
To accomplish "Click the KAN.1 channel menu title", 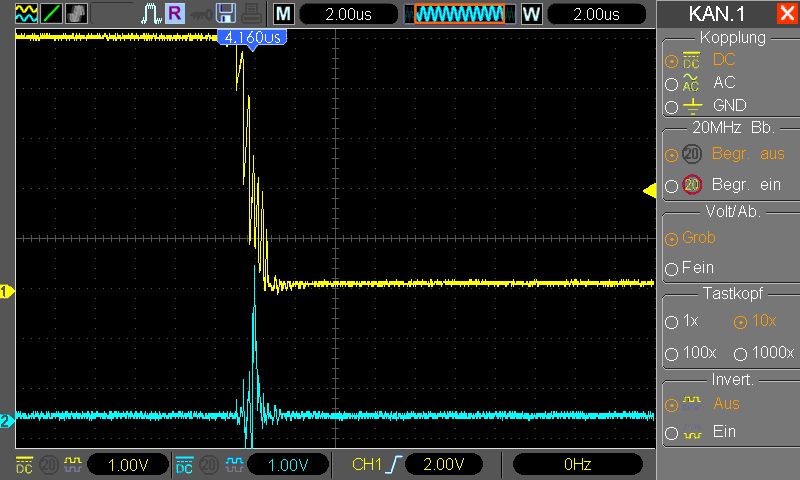I will tap(717, 14).
